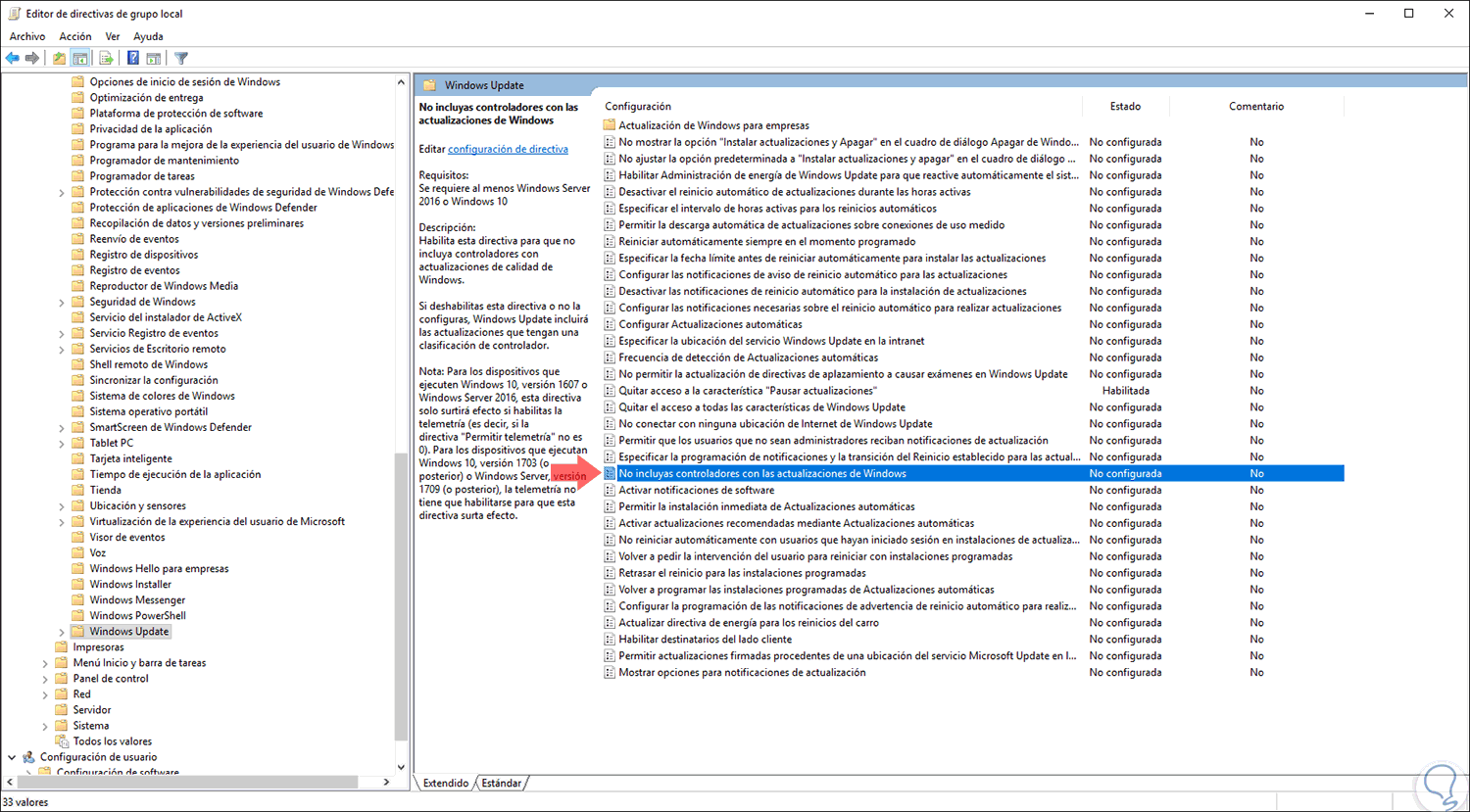Click the tree pane horizontal scroll right arrow

tap(386, 782)
